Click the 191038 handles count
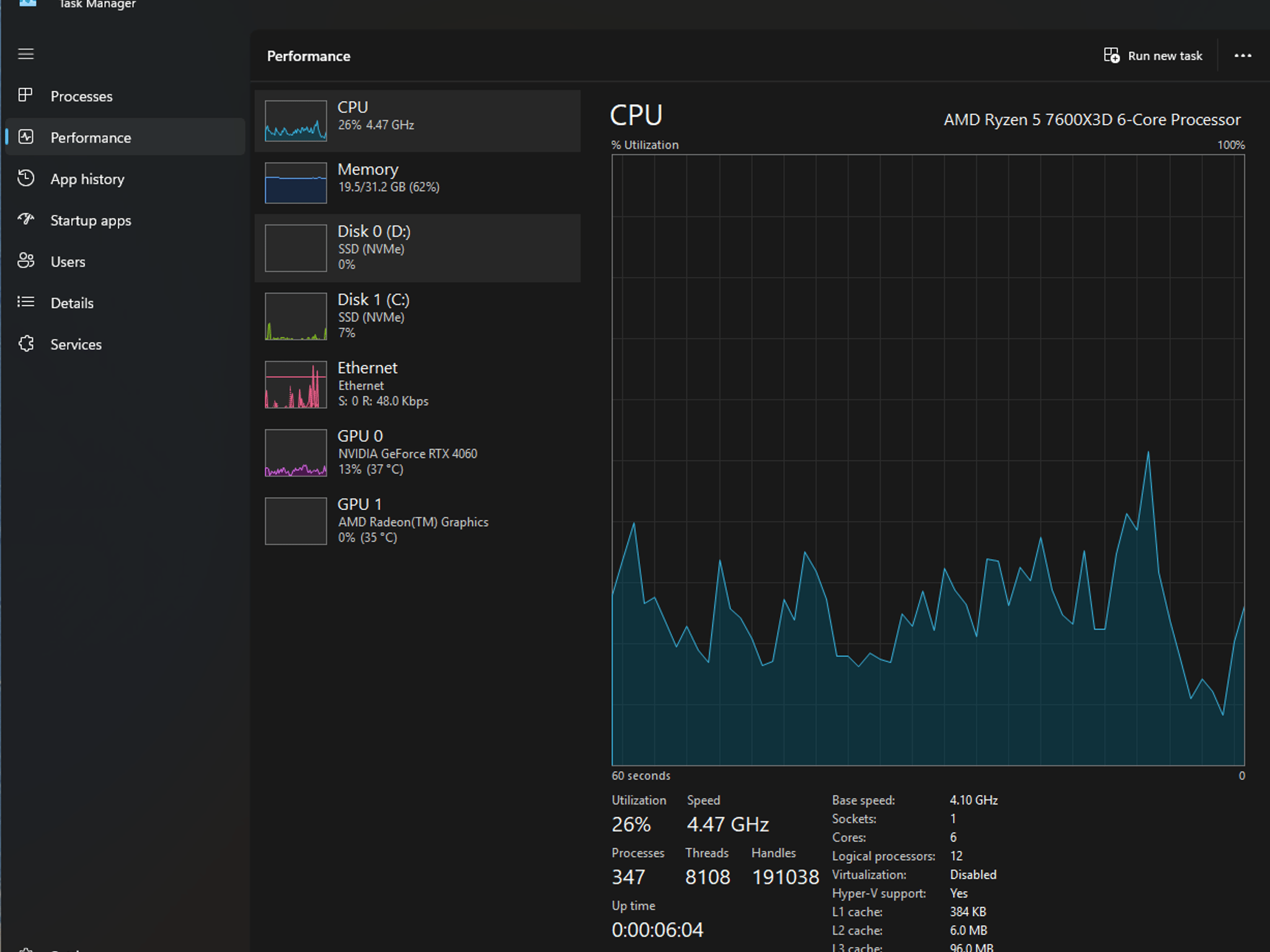Viewport: 1270px width, 952px height. point(785,877)
